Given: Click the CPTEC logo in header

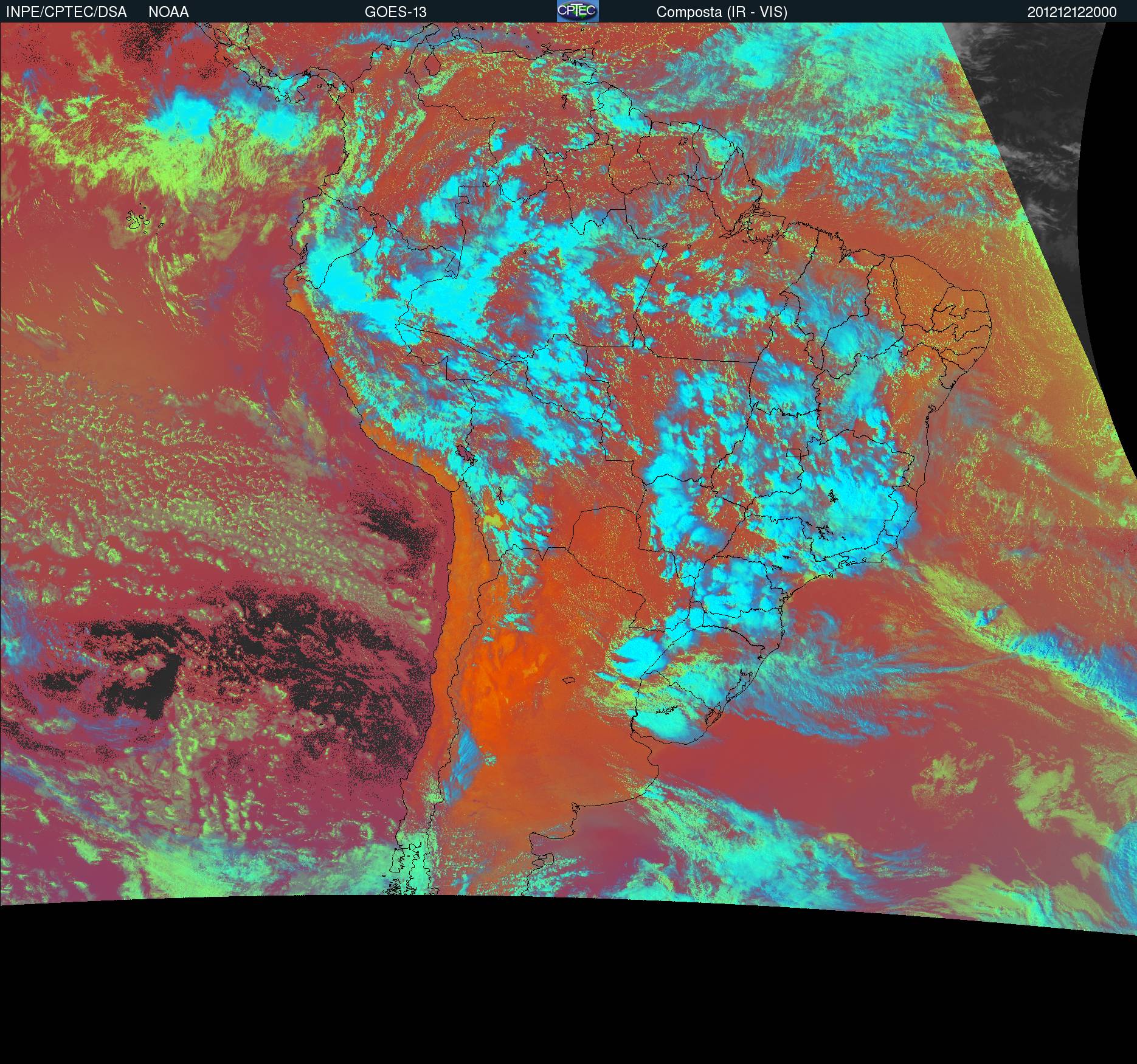Looking at the screenshot, I should [578, 11].
